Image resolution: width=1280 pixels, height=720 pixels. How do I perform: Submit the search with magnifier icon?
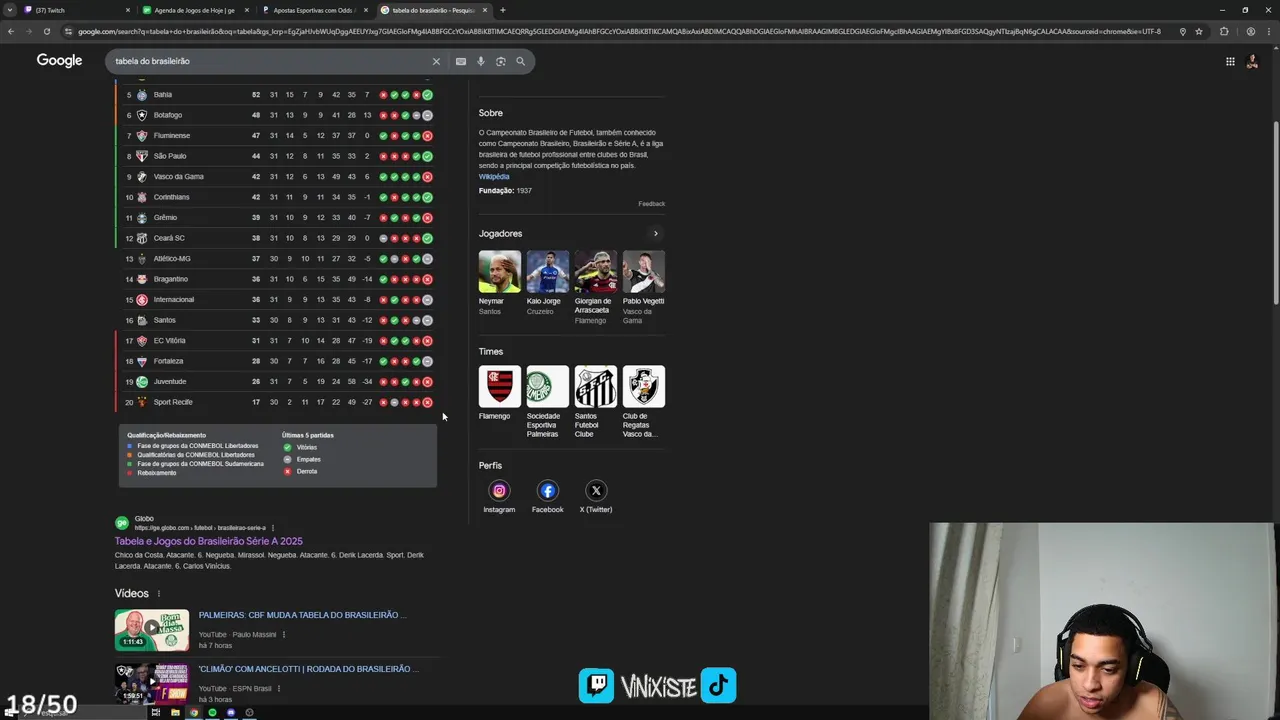(520, 61)
